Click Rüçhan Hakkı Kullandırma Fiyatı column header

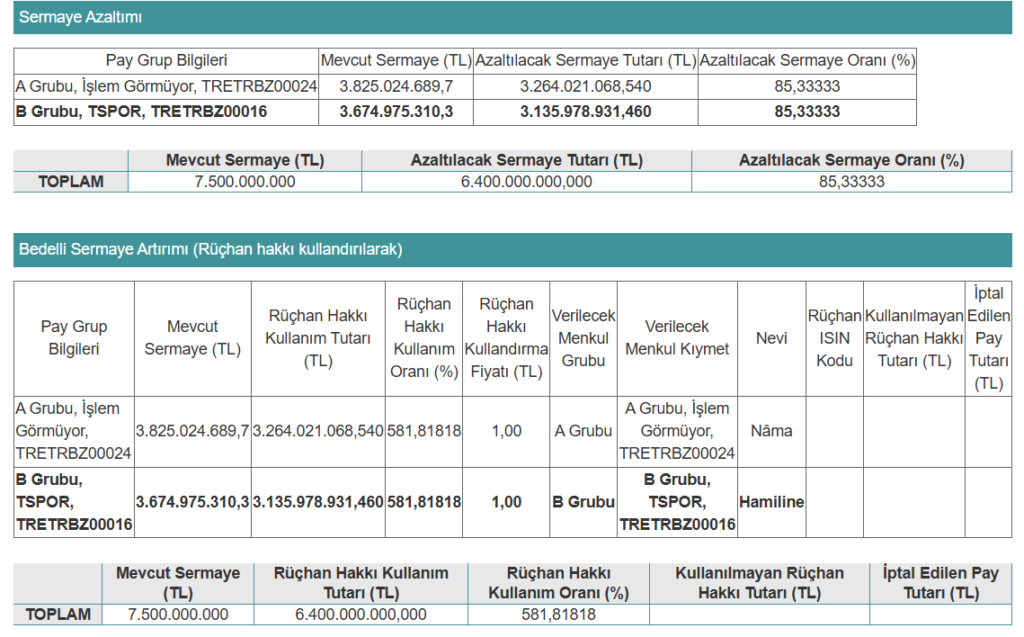pos(506,338)
